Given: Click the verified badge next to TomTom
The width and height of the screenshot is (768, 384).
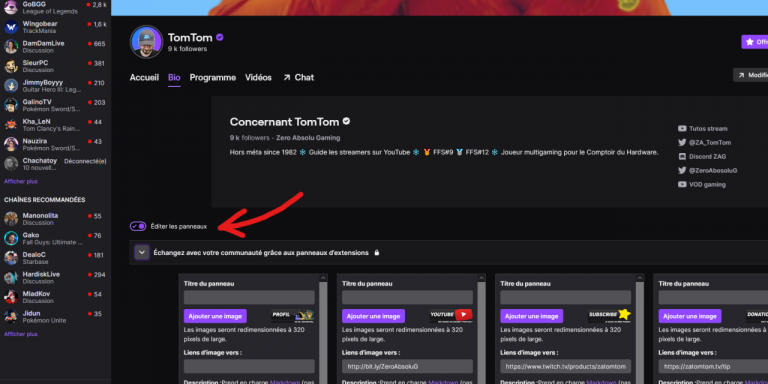Looking at the screenshot, I should (x=220, y=37).
